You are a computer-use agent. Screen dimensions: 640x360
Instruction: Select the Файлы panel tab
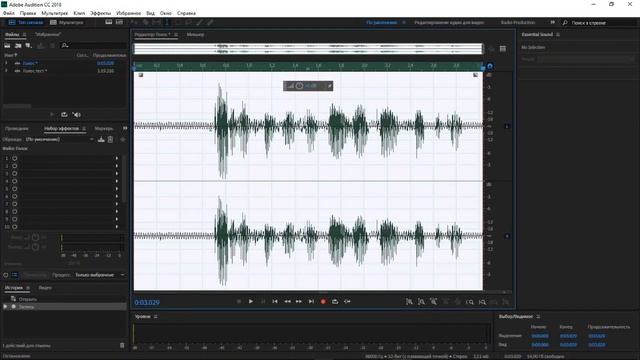(12, 35)
